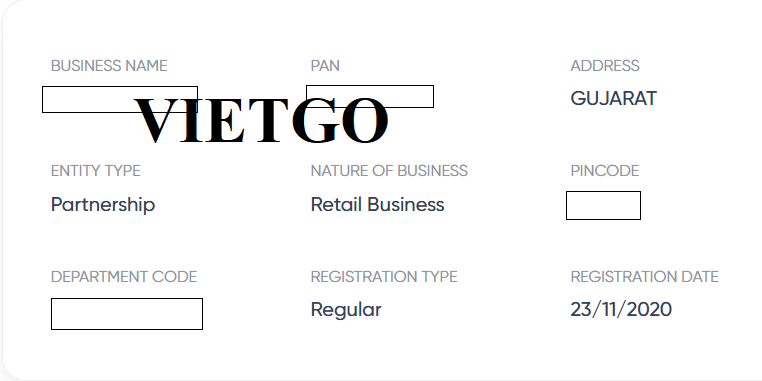The height and width of the screenshot is (381, 762).
Task: Select the Regular registration type value
Action: click(346, 310)
